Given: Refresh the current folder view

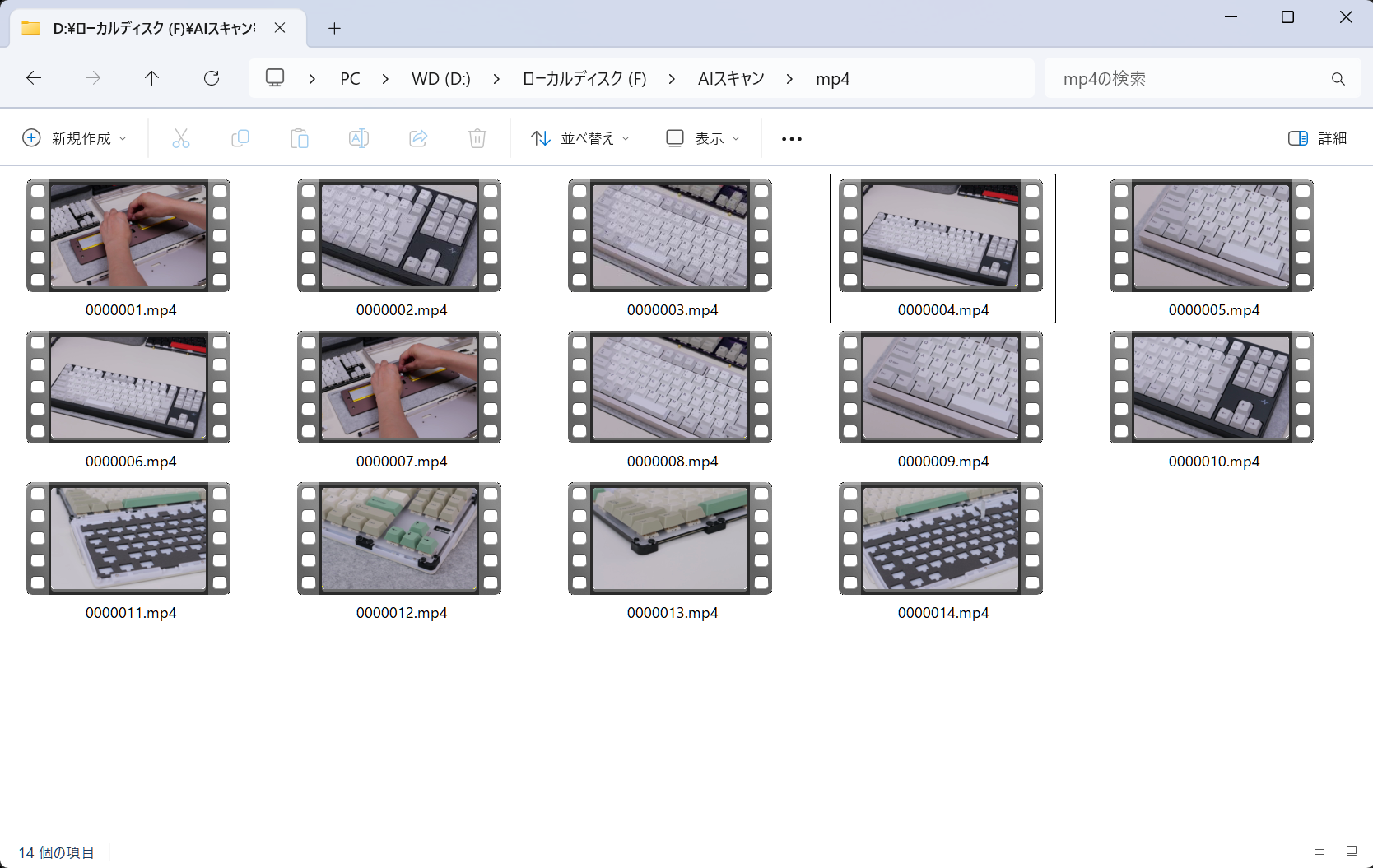Looking at the screenshot, I should tap(212, 78).
